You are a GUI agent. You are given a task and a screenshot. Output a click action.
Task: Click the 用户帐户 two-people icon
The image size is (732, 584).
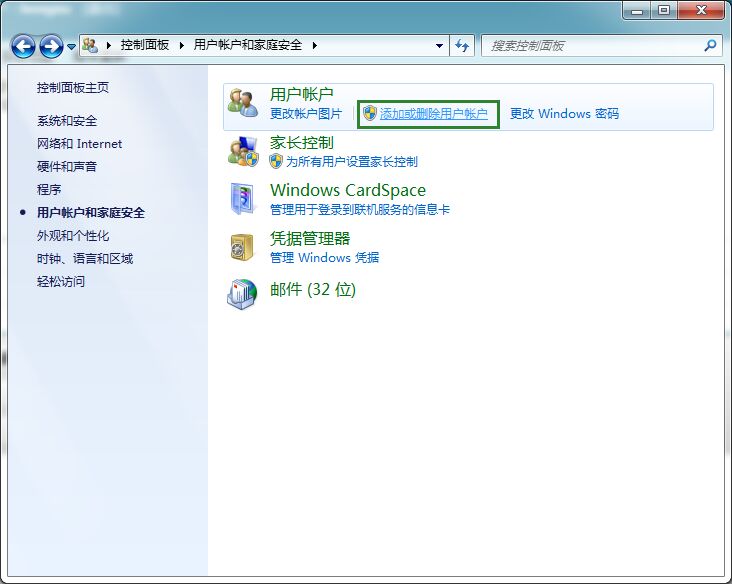point(243,103)
